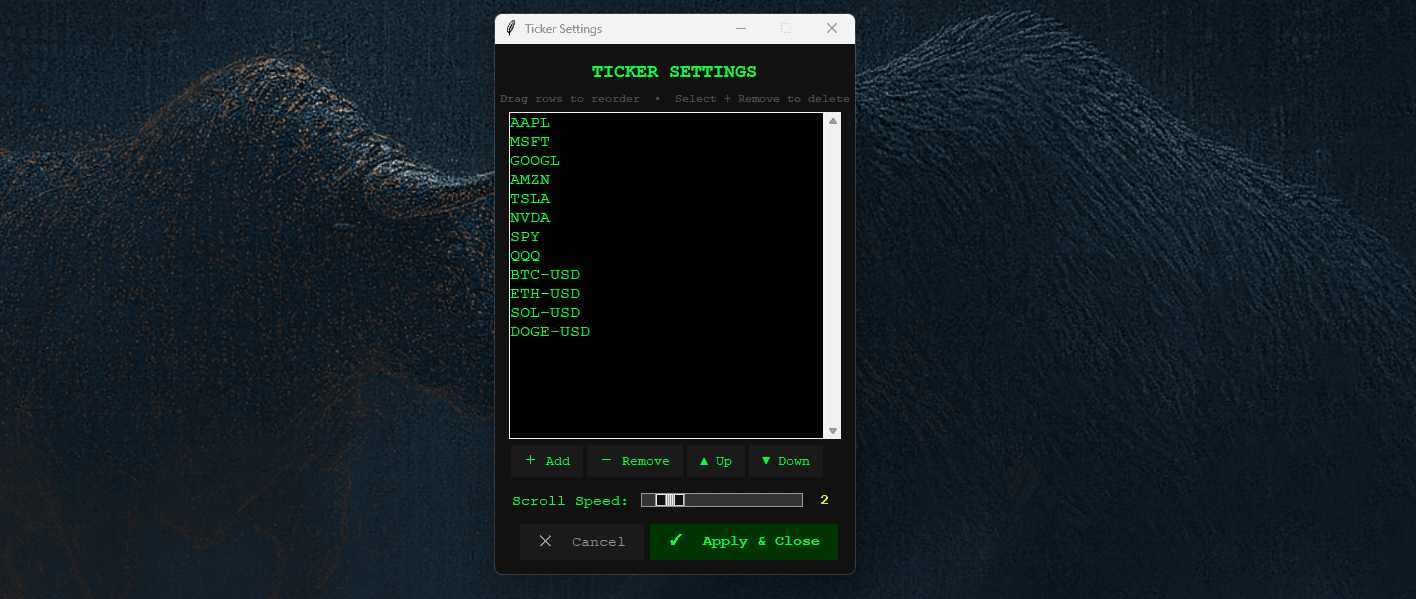Click the minus icon on the Remove button

coord(606,460)
